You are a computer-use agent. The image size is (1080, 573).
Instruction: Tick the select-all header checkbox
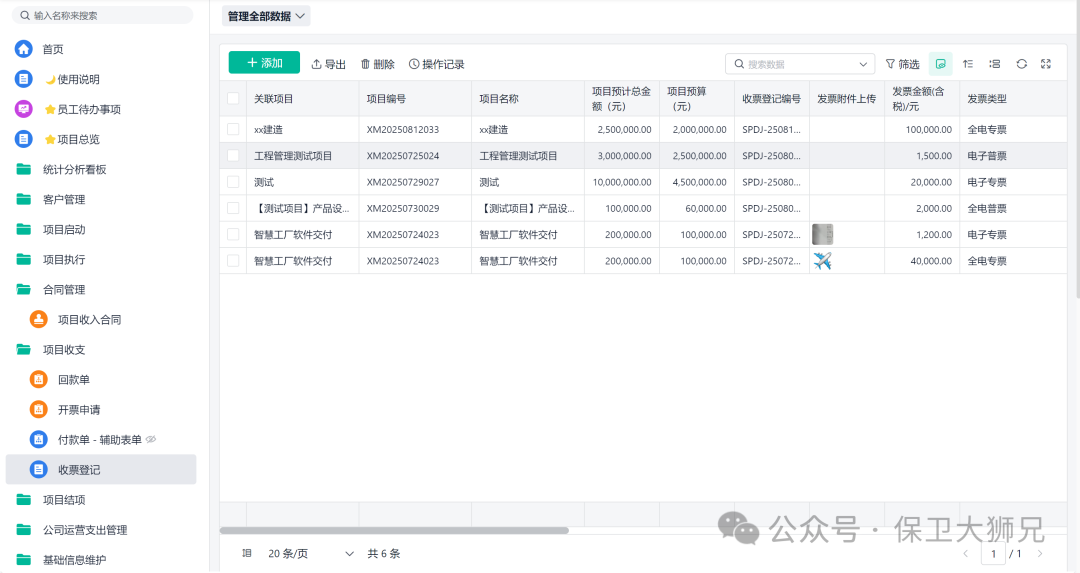pyautogui.click(x=233, y=98)
